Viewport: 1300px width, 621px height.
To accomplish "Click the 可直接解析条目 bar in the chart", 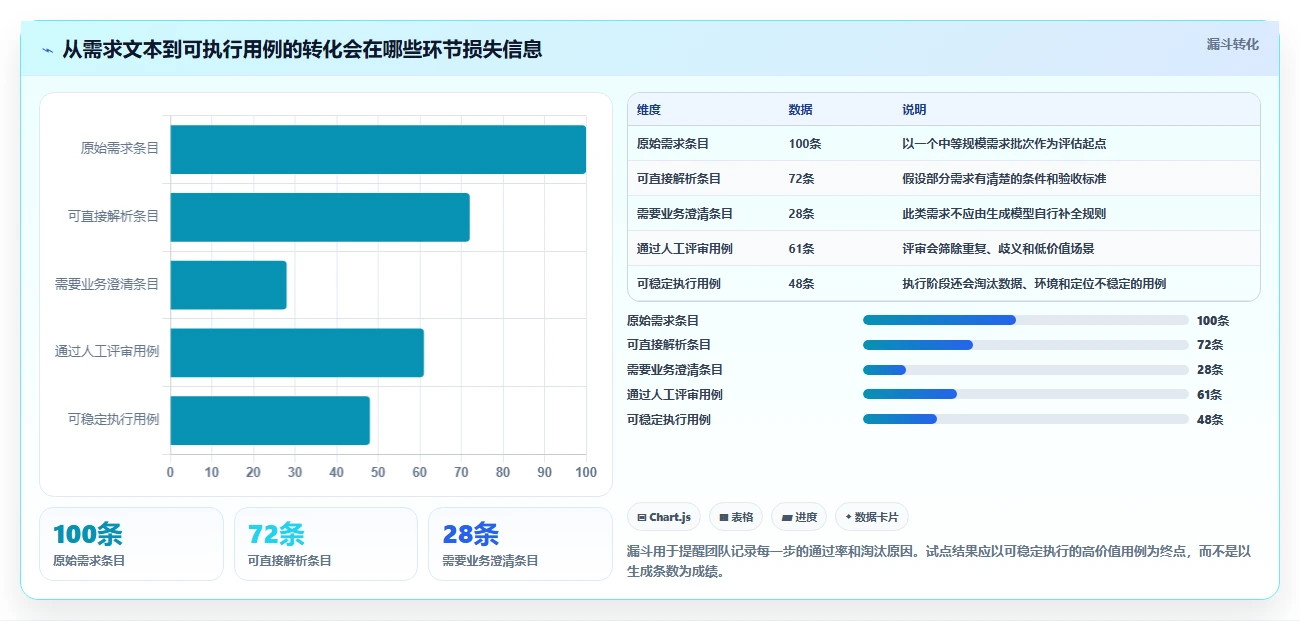I will [x=320, y=217].
